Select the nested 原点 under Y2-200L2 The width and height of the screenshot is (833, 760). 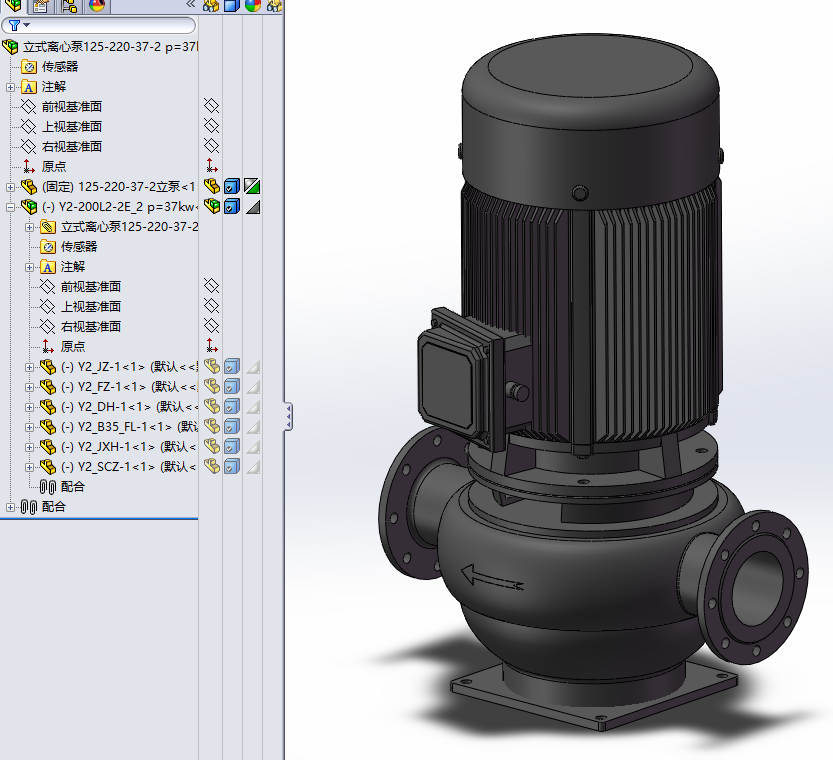click(73, 346)
